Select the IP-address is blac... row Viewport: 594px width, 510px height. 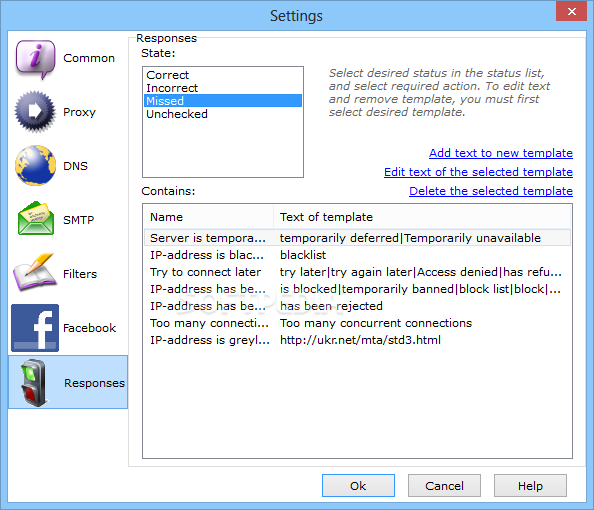pos(357,255)
